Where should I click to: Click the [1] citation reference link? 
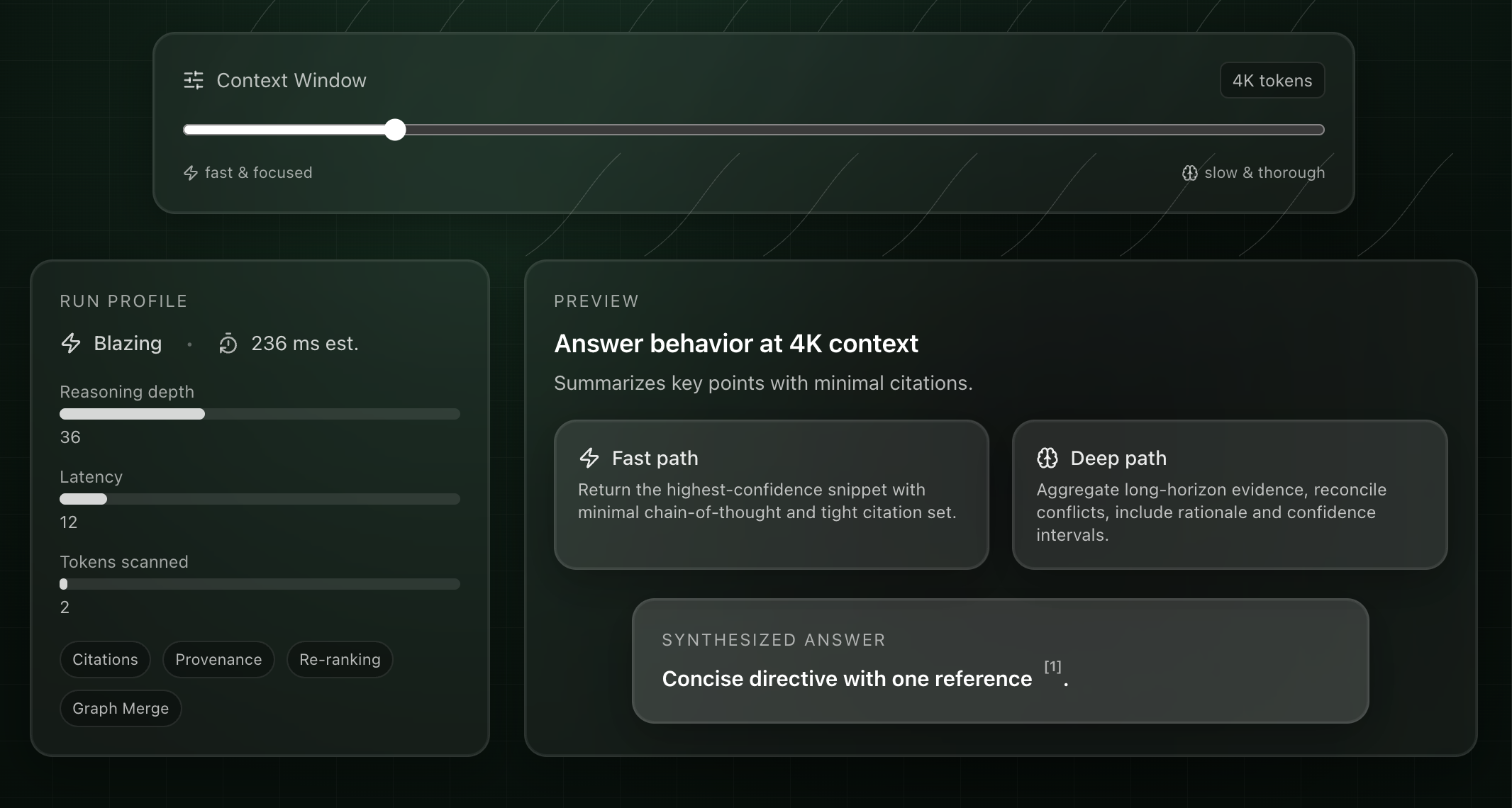1052,667
